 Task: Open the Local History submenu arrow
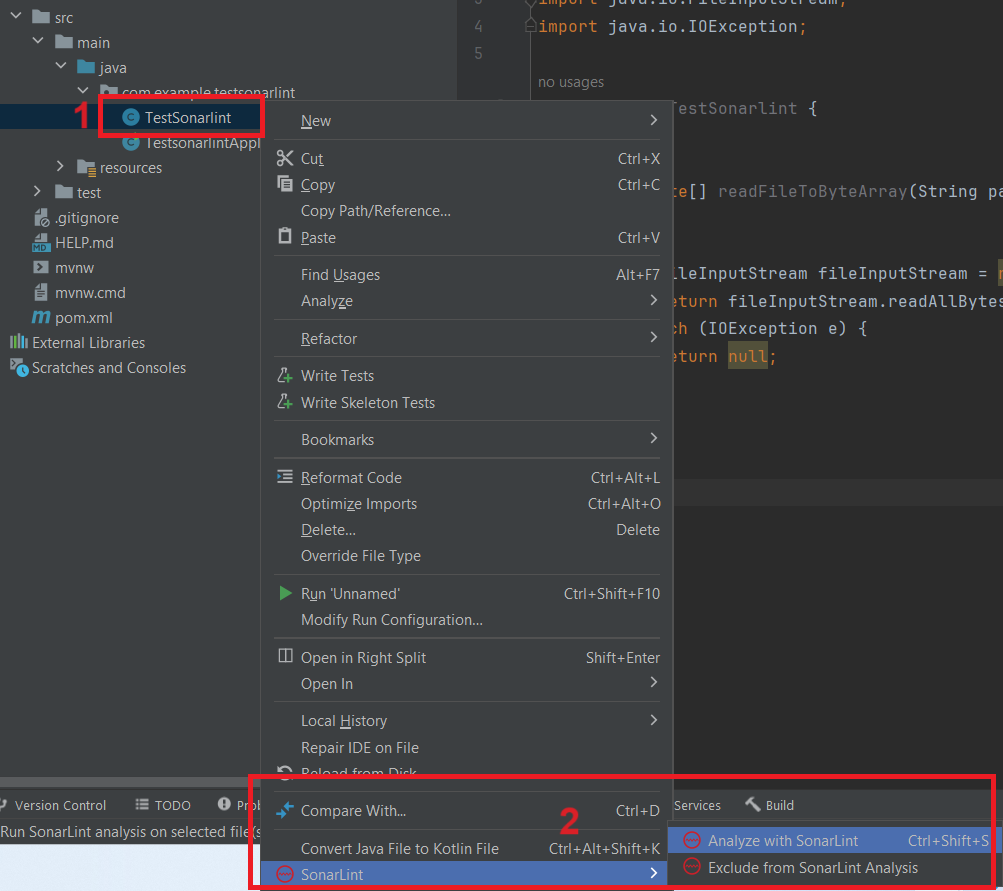tap(653, 720)
